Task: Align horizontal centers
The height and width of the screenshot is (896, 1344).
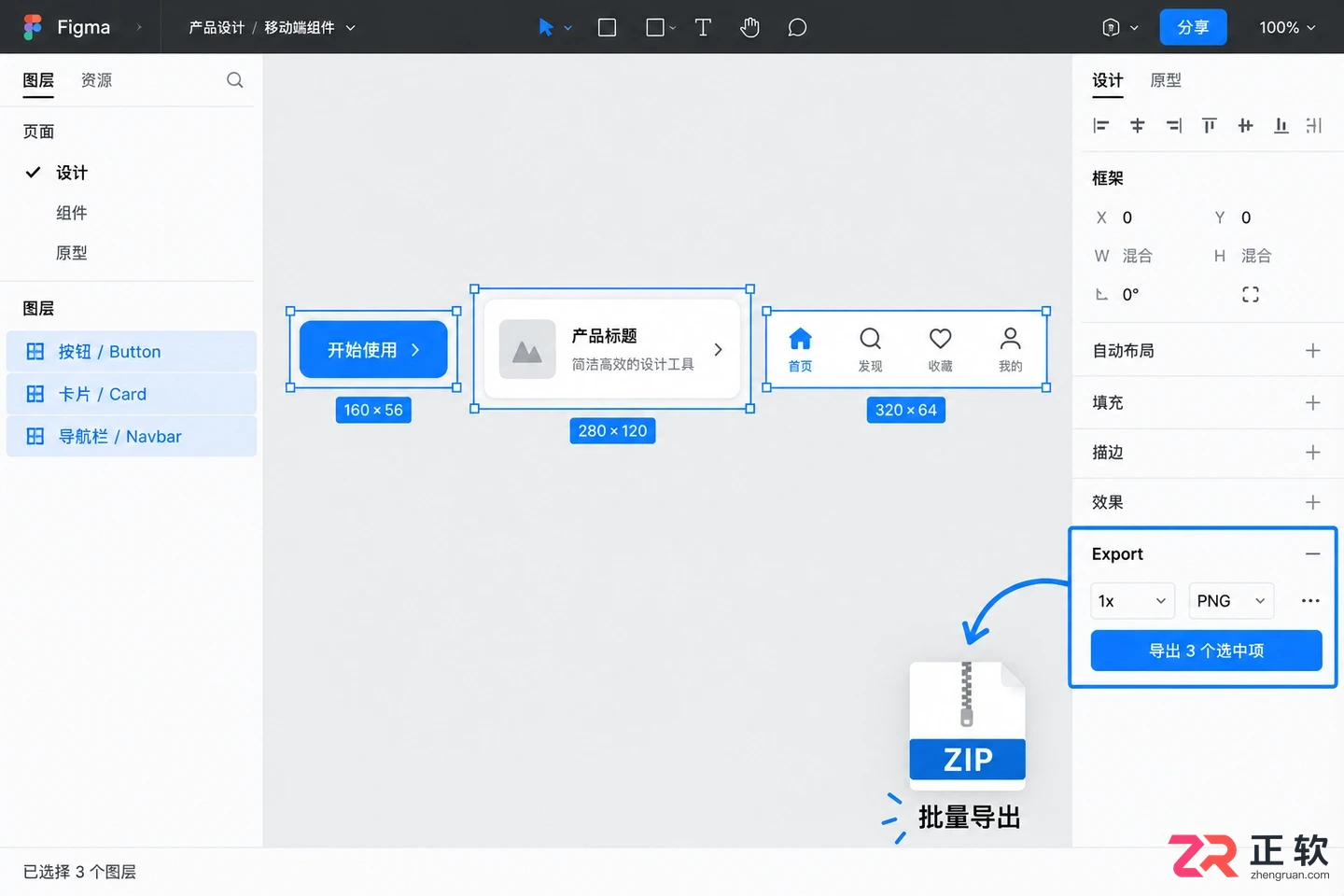Action: (x=1137, y=125)
